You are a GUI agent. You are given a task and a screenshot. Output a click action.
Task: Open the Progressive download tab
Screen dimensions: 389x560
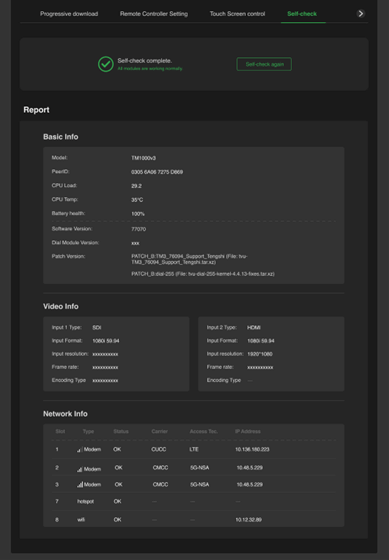point(69,14)
